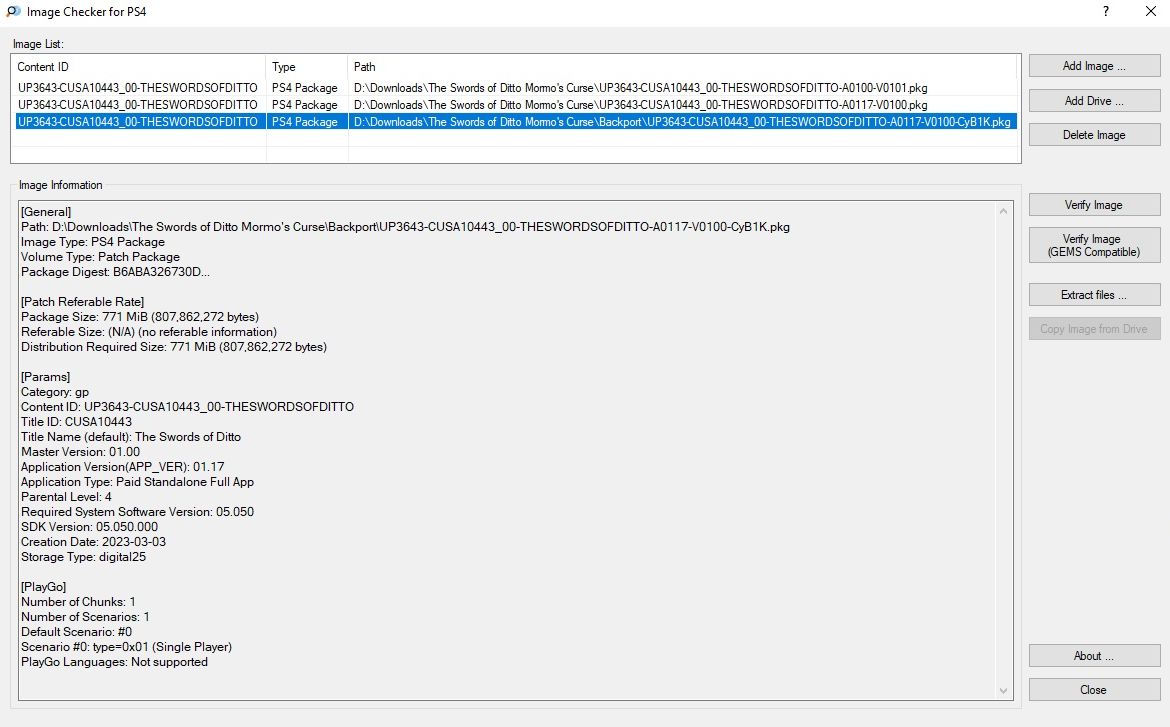
Task: Sort list by Type column header
Action: (x=307, y=67)
